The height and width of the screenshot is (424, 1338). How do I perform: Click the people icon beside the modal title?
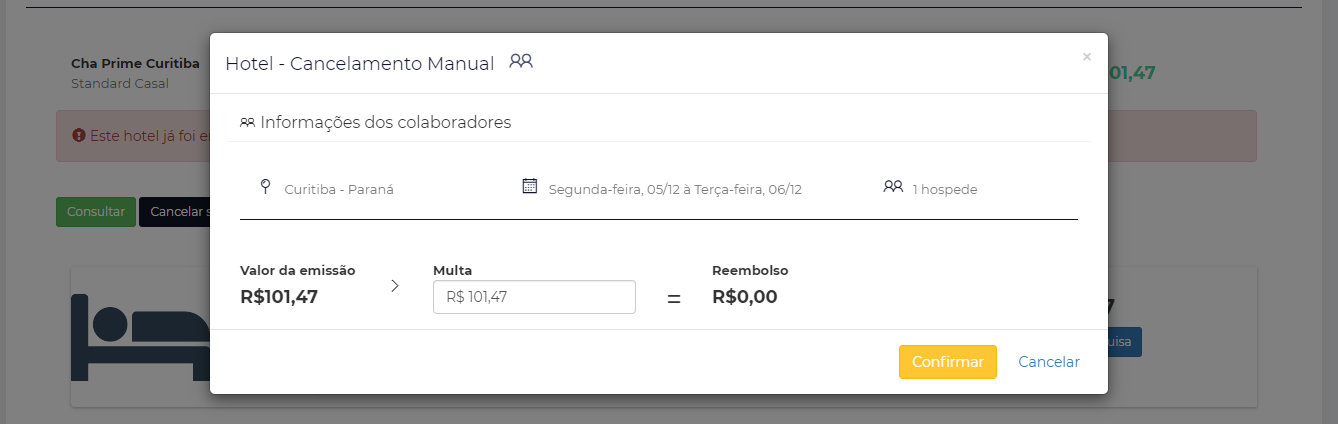[x=520, y=61]
